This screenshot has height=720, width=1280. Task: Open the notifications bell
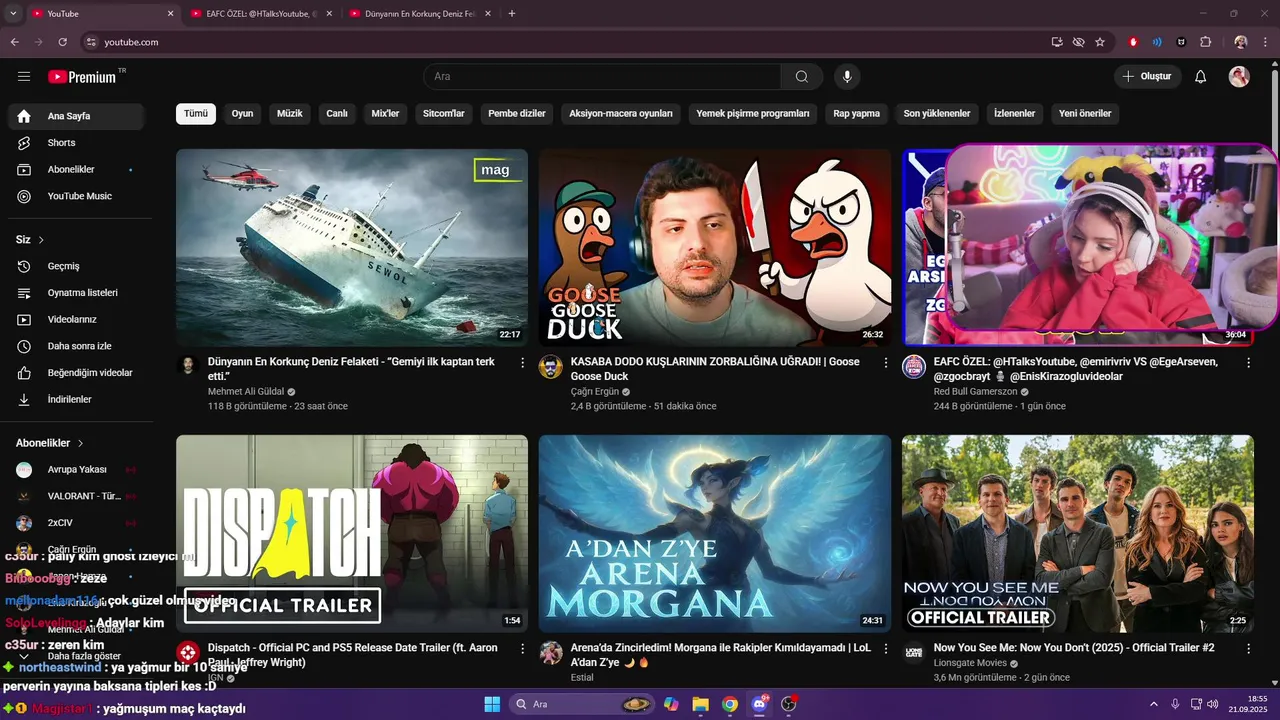tap(1201, 77)
